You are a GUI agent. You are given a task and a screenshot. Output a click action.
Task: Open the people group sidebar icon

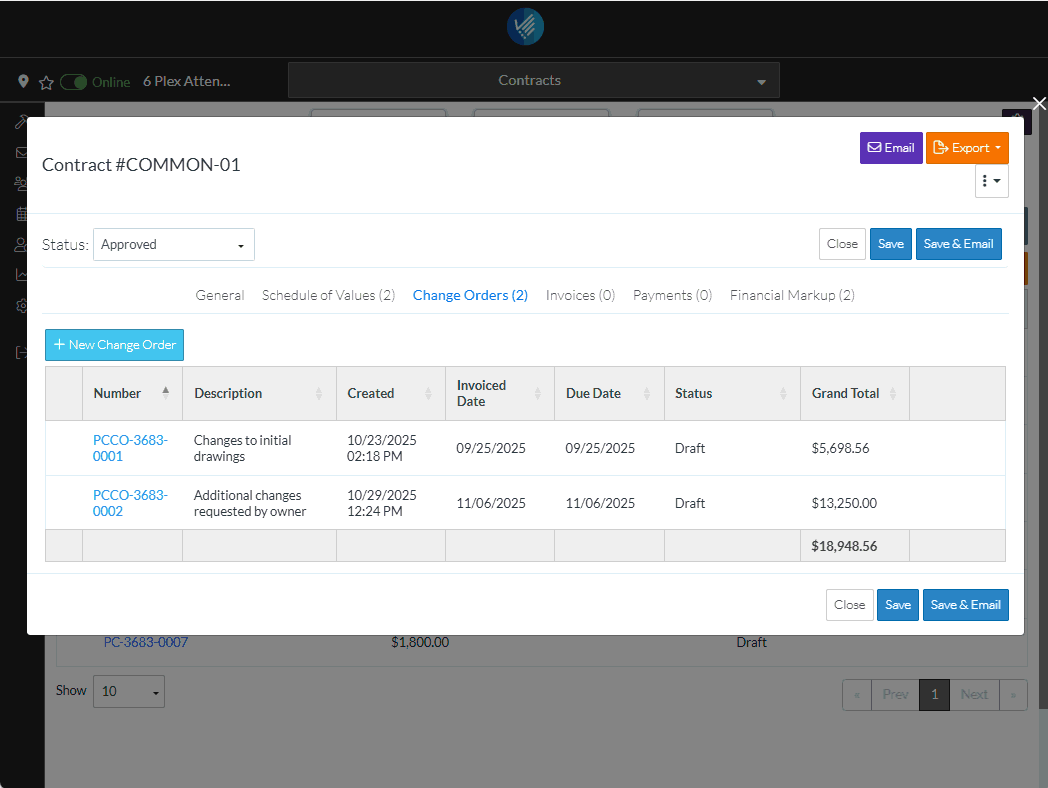coord(21,183)
